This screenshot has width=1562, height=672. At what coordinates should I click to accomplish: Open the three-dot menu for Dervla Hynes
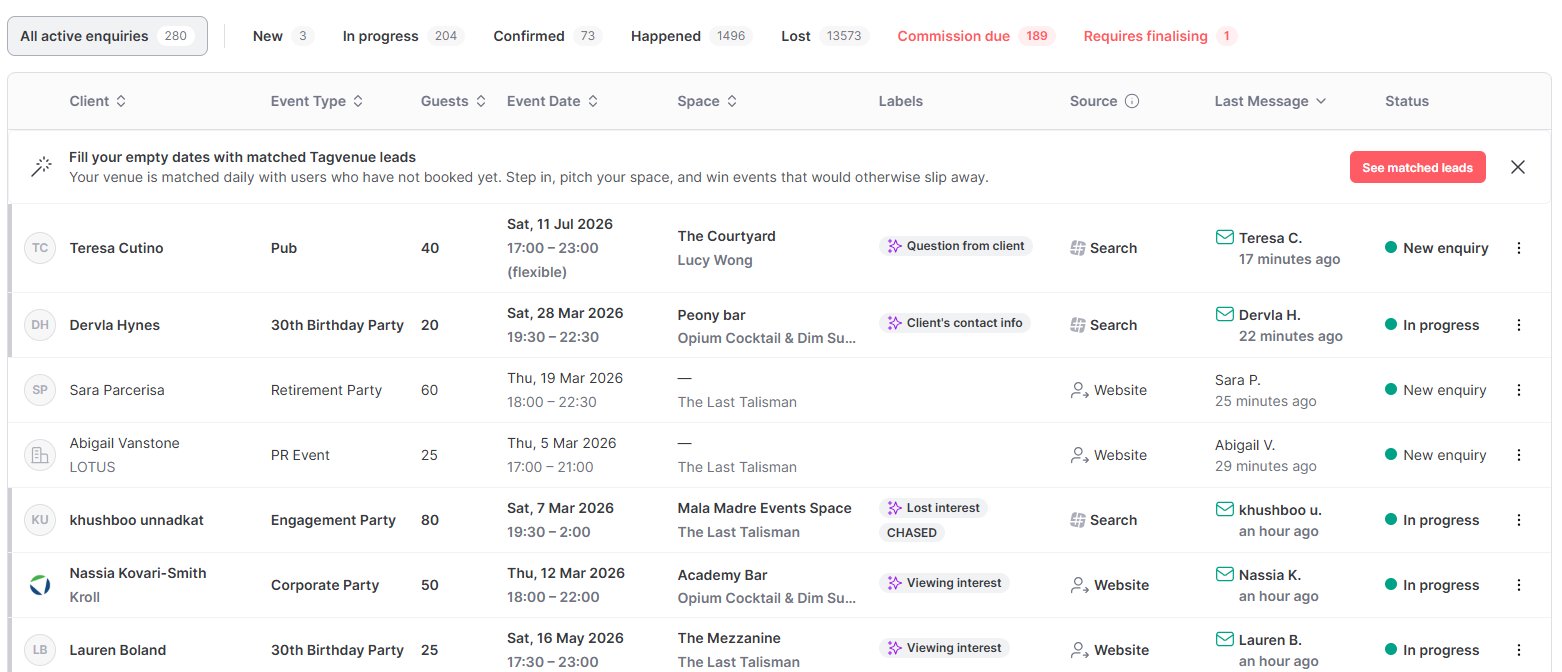(x=1519, y=325)
